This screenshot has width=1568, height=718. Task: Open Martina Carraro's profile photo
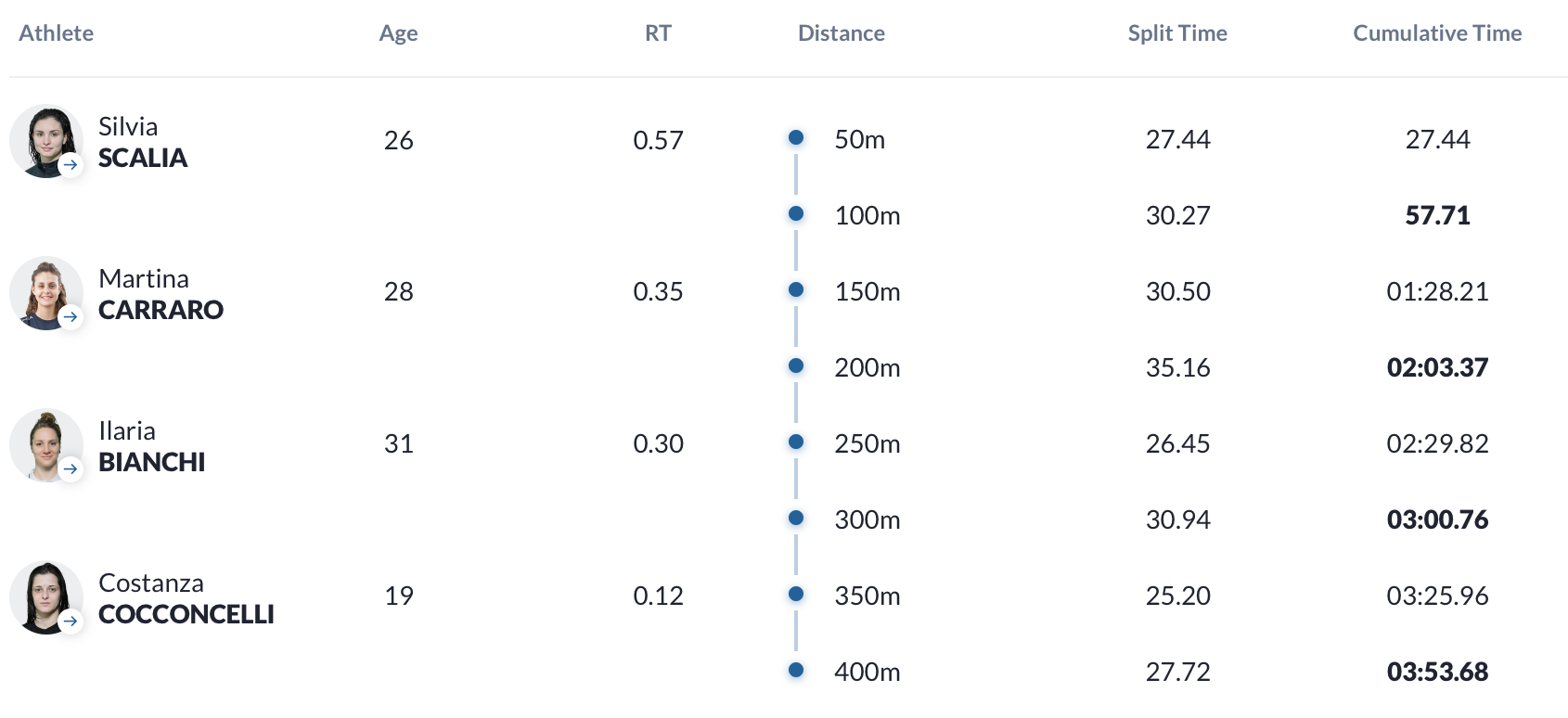(46, 293)
